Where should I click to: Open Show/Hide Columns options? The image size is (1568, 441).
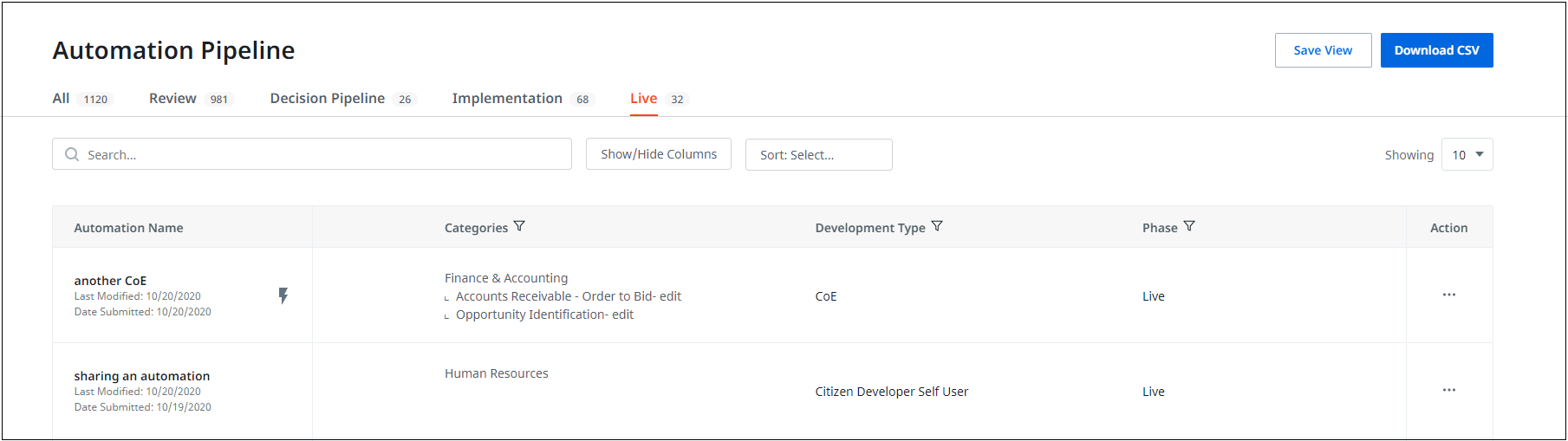tap(659, 154)
